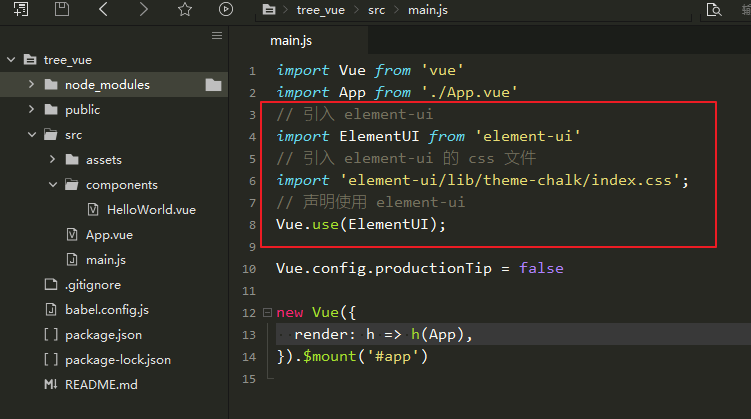The height and width of the screenshot is (419, 751).
Task: Click productionTip on line 10
Action: [433, 269]
